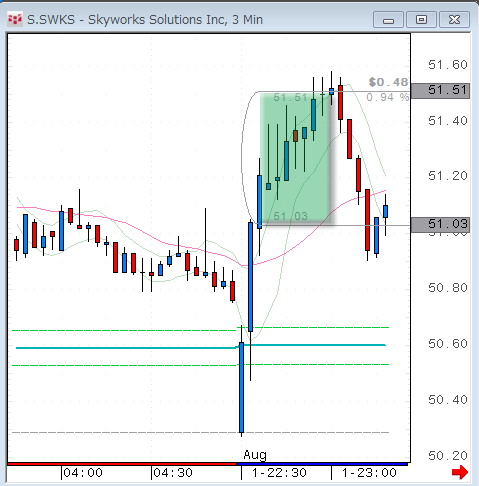Click the teal horizontal pivot line
Screen dimensions: 479x486
[201, 346]
